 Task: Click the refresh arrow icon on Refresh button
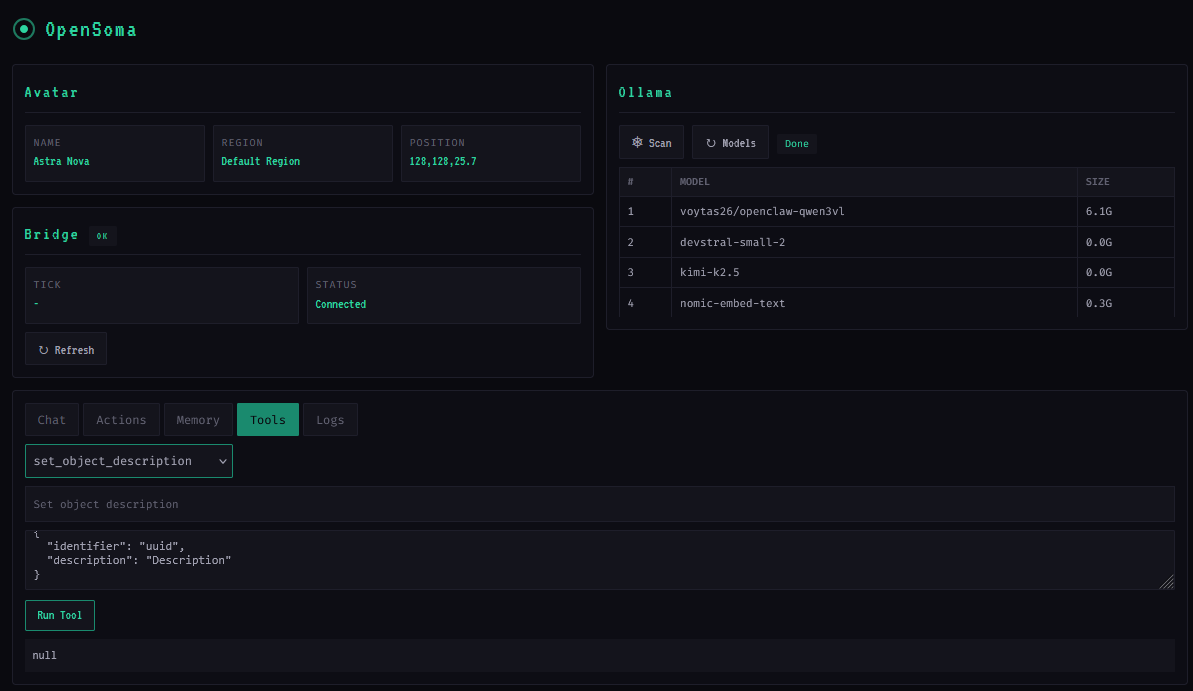[44, 348]
